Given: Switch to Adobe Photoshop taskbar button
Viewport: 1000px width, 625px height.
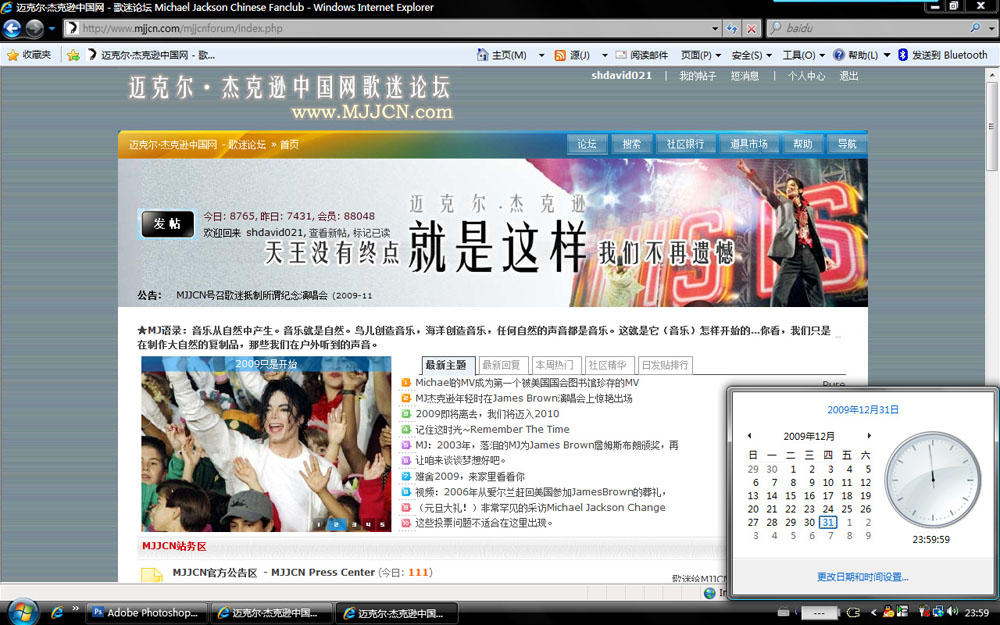Looking at the screenshot, I should (147, 612).
